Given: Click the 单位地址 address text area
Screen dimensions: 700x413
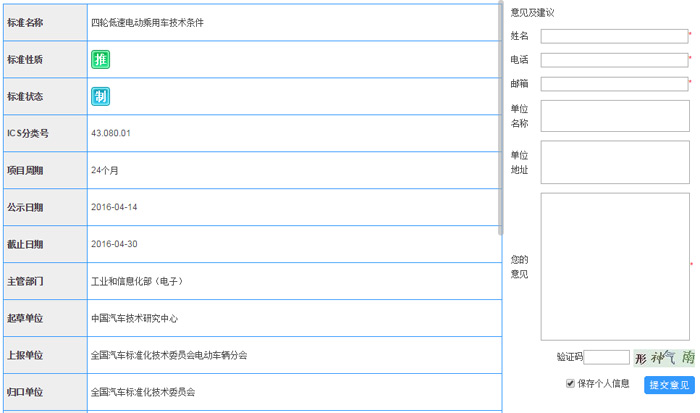Looking at the screenshot, I should (614, 162).
